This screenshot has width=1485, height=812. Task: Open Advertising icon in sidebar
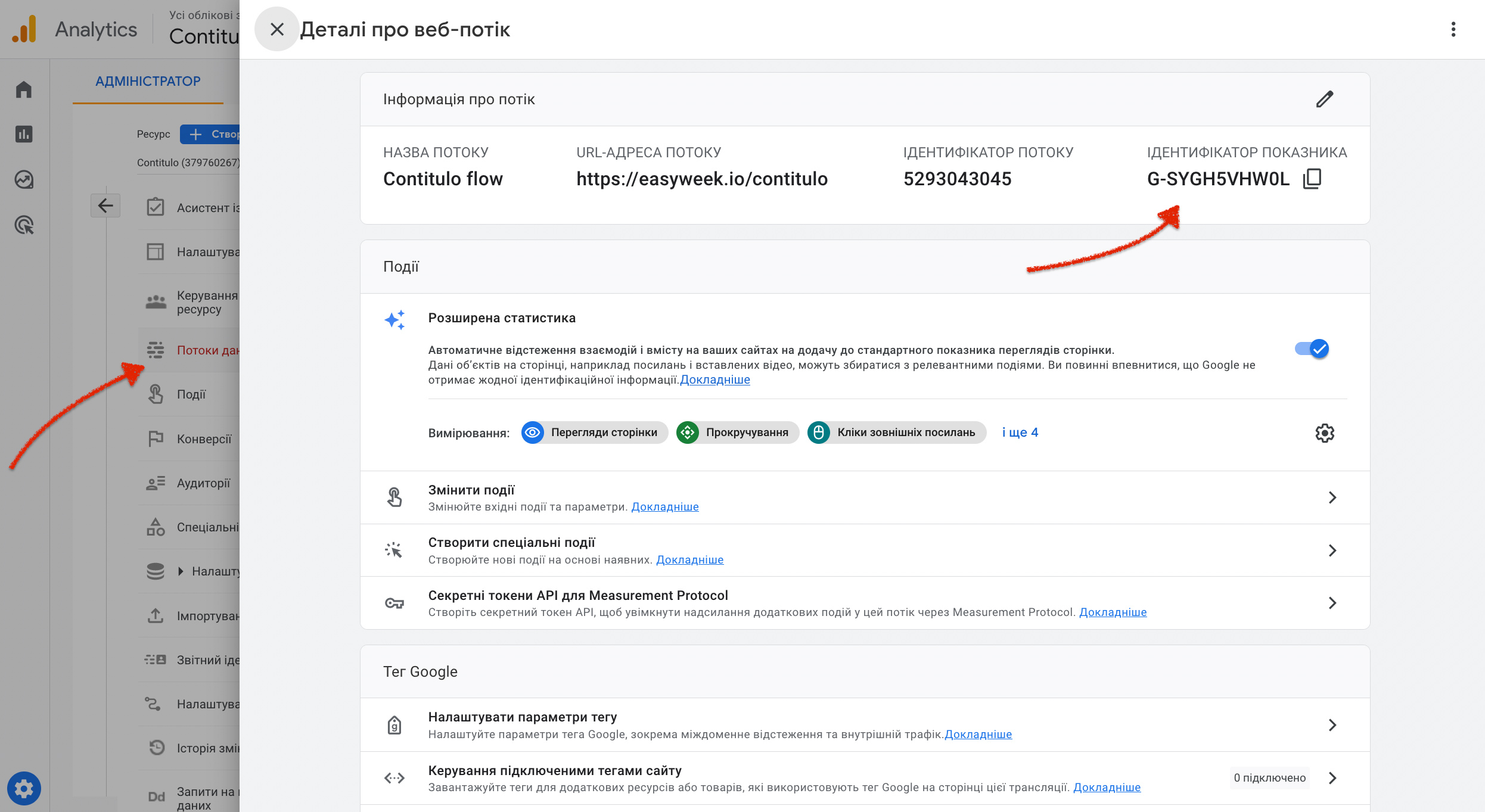(x=24, y=225)
